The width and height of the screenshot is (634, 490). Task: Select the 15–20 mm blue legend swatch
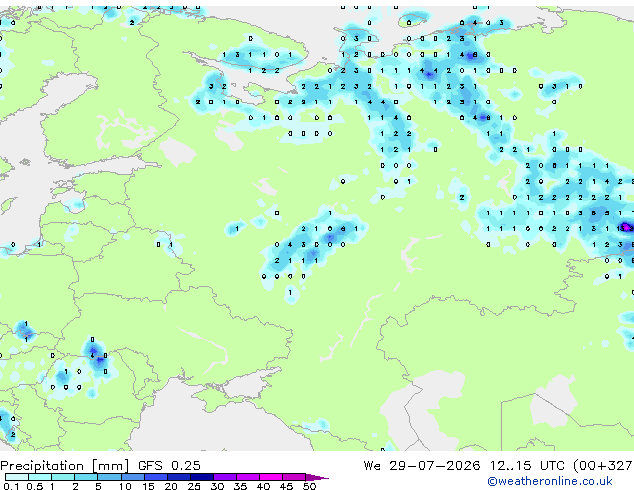click(155, 477)
